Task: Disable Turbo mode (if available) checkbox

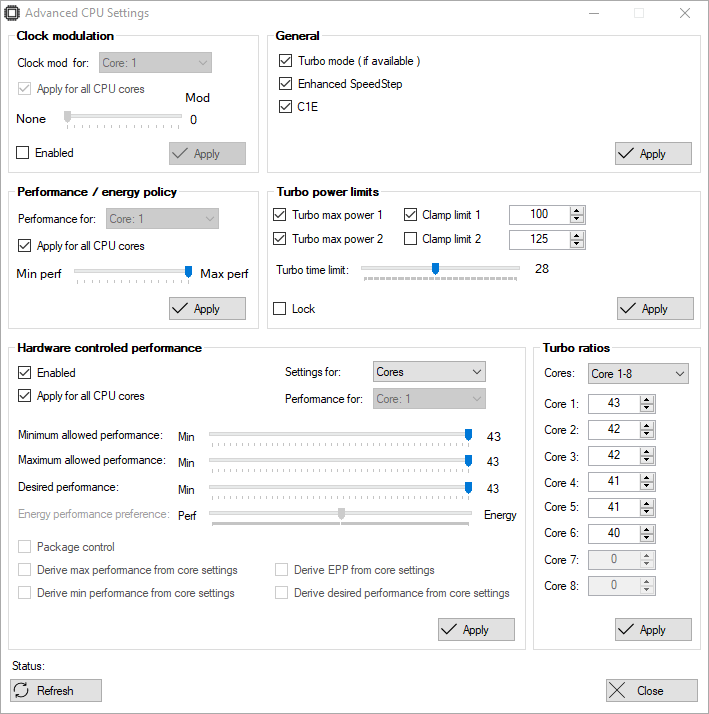Action: (286, 60)
